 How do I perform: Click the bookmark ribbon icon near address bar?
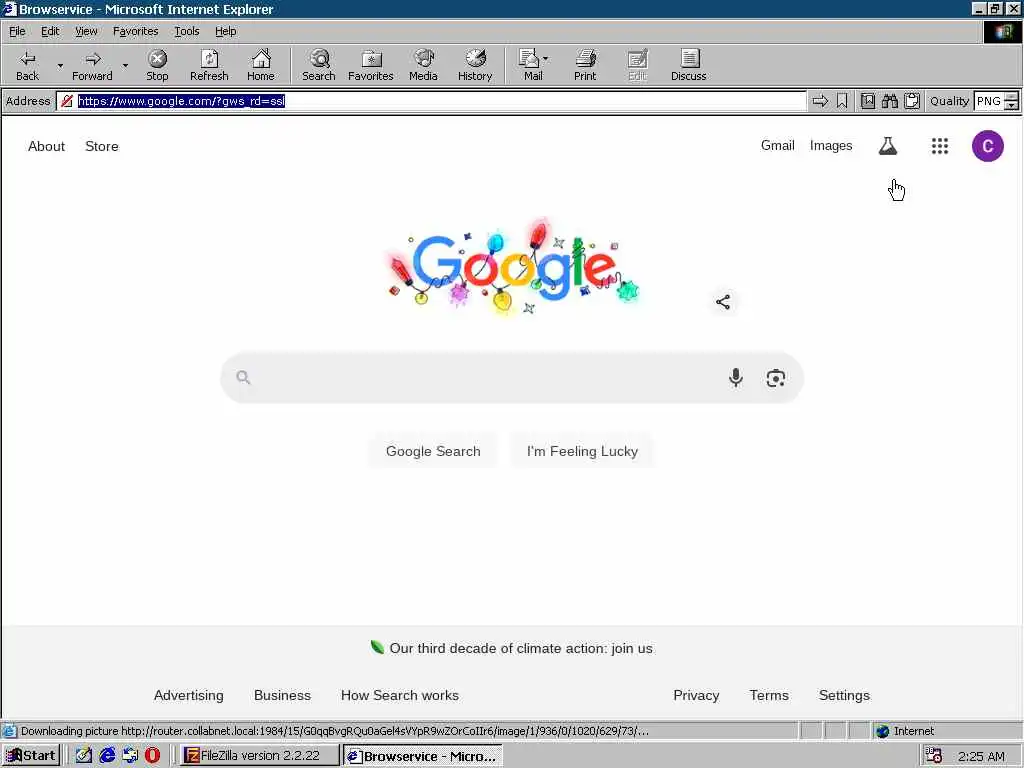pyautogui.click(x=842, y=101)
